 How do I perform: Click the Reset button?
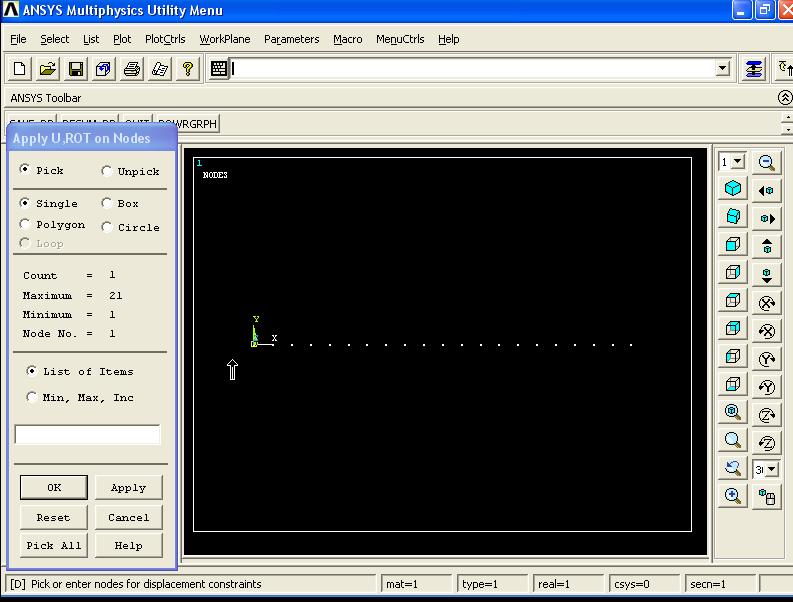[54, 517]
